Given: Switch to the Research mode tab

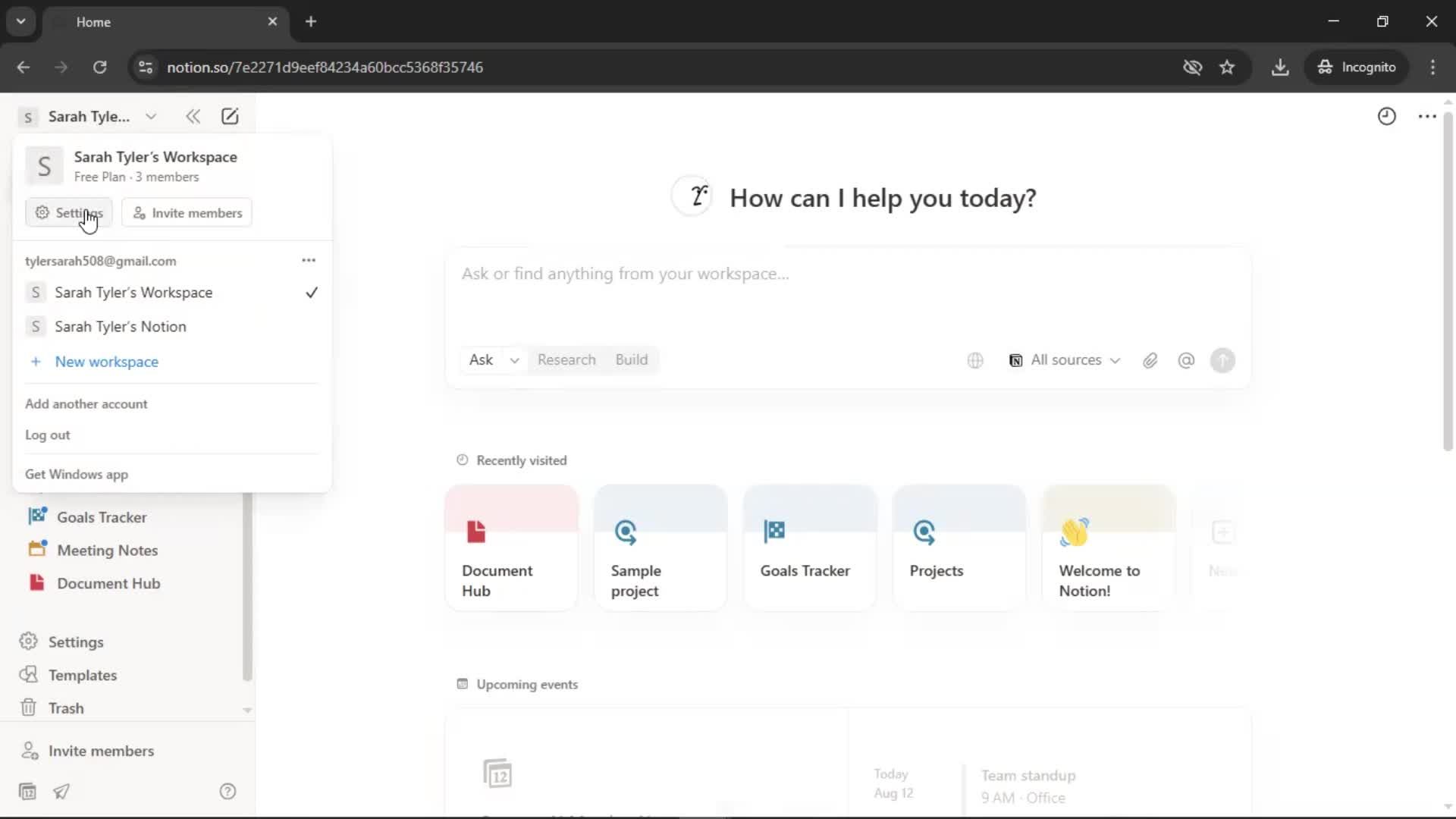Looking at the screenshot, I should point(566,359).
